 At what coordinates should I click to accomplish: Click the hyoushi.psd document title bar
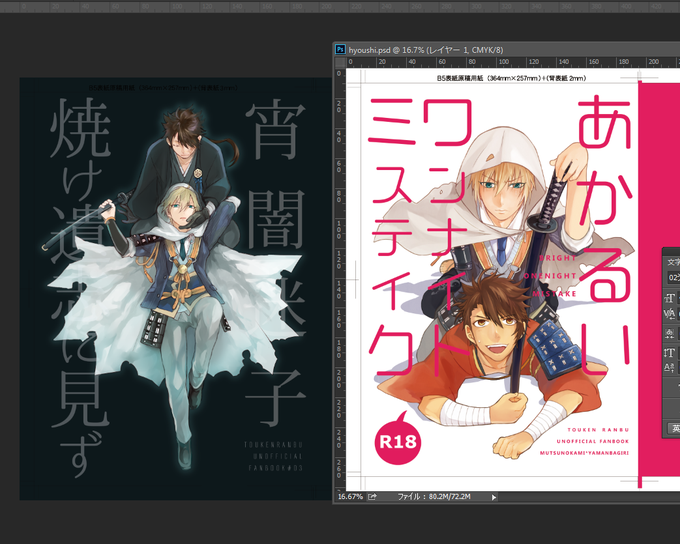click(x=506, y=49)
